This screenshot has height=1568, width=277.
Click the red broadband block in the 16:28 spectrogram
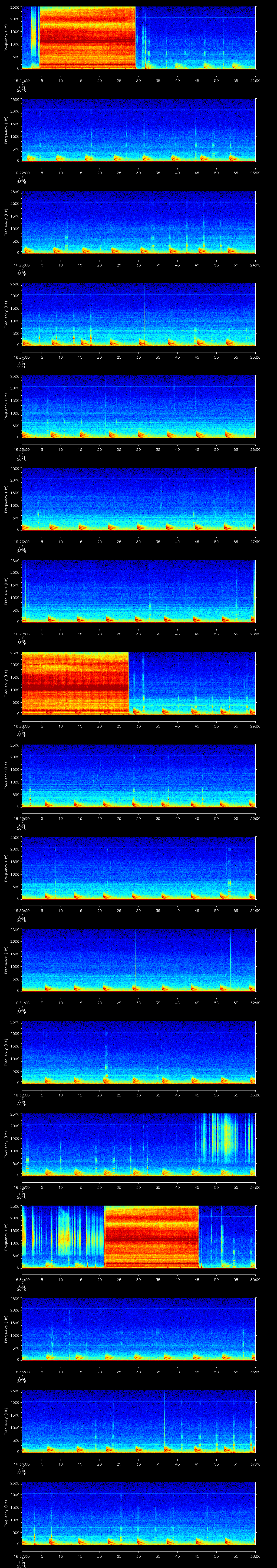pyautogui.click(x=74, y=682)
